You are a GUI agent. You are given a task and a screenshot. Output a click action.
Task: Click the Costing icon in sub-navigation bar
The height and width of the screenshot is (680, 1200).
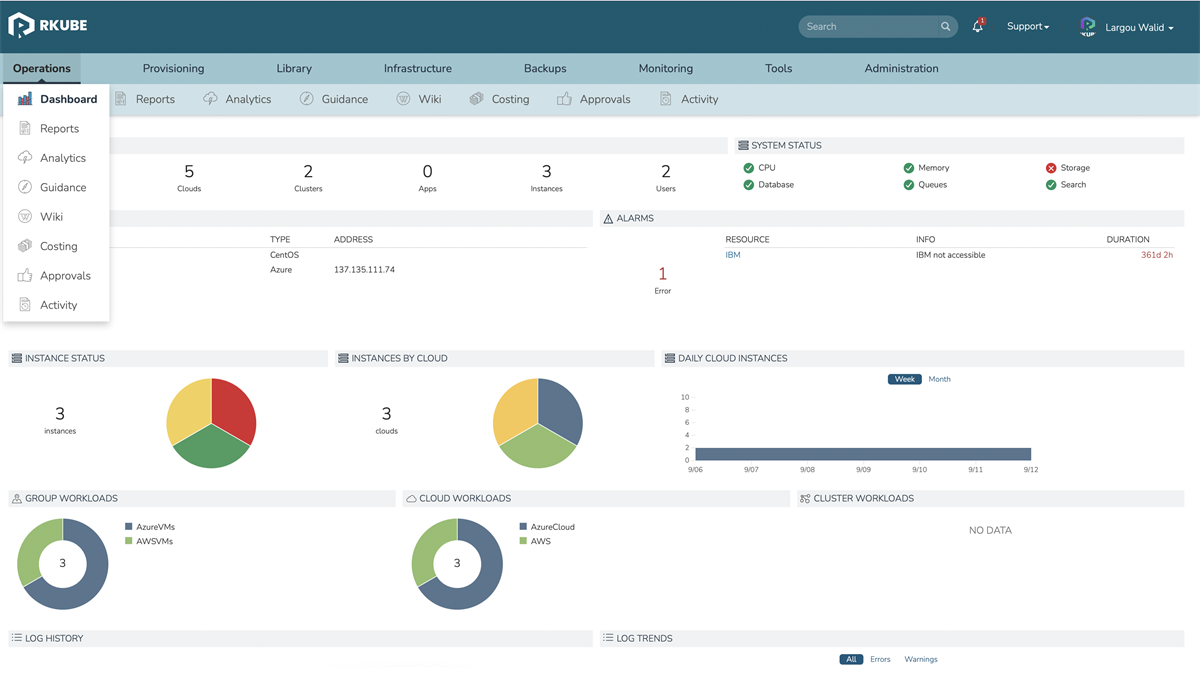point(477,99)
